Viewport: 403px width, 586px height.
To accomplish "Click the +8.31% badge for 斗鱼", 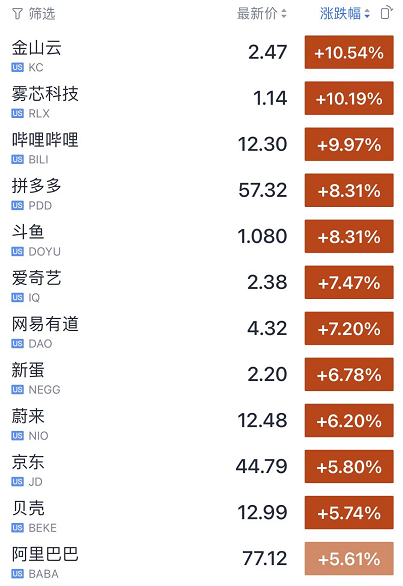I will (x=349, y=237).
